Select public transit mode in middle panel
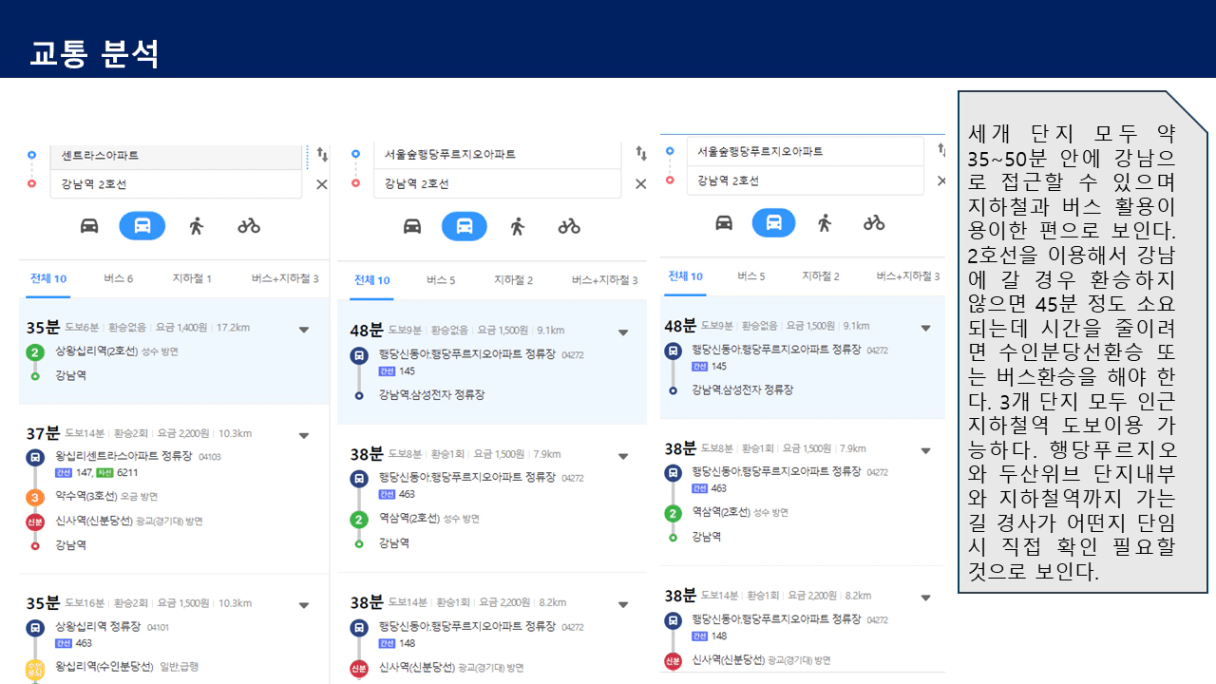 click(465, 226)
